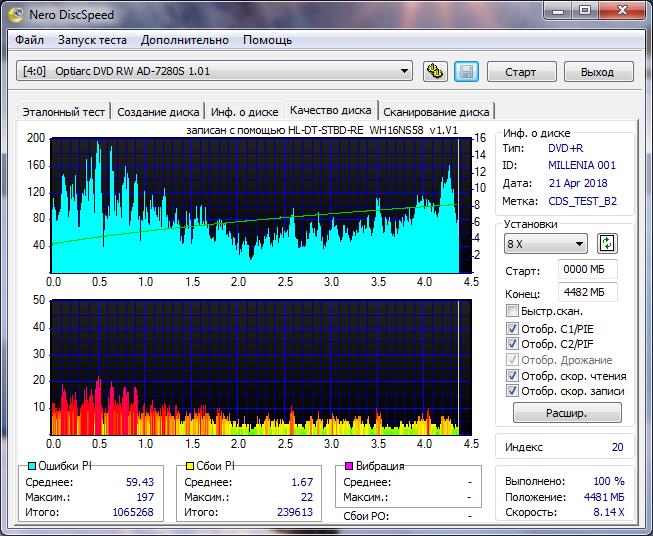653x536 pixels.
Task: Click the Расшир. button
Action: click(567, 412)
